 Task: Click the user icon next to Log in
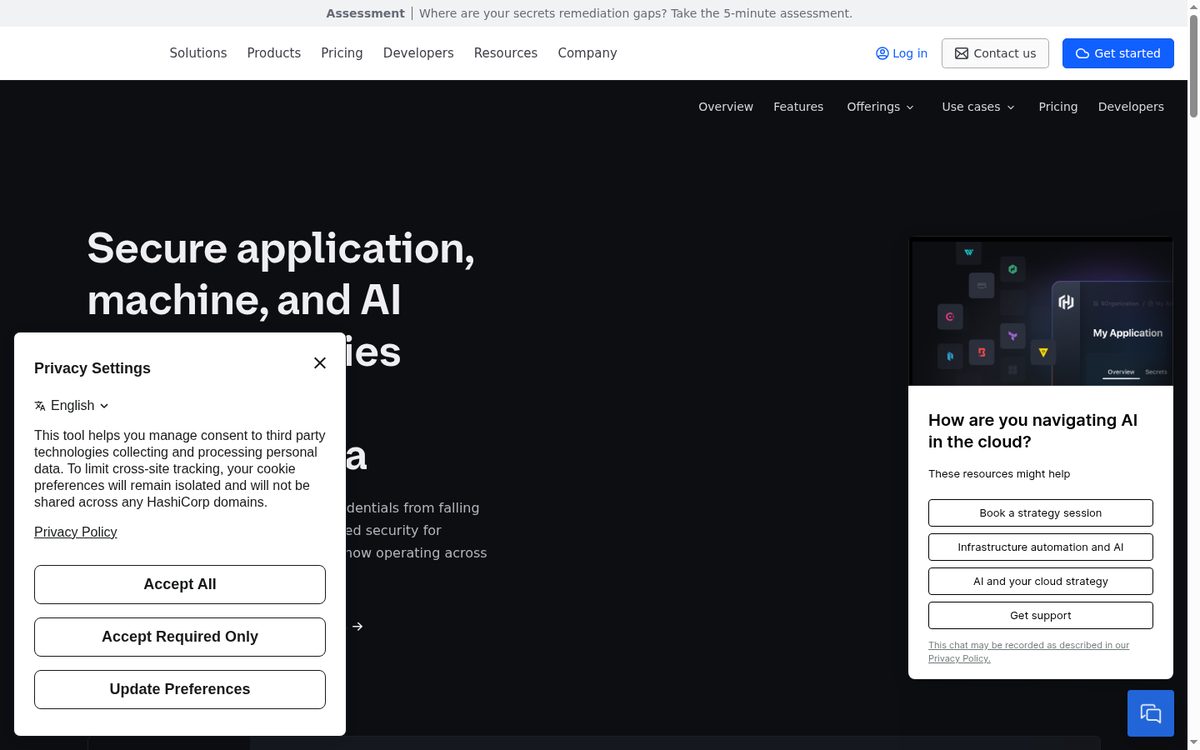point(882,53)
